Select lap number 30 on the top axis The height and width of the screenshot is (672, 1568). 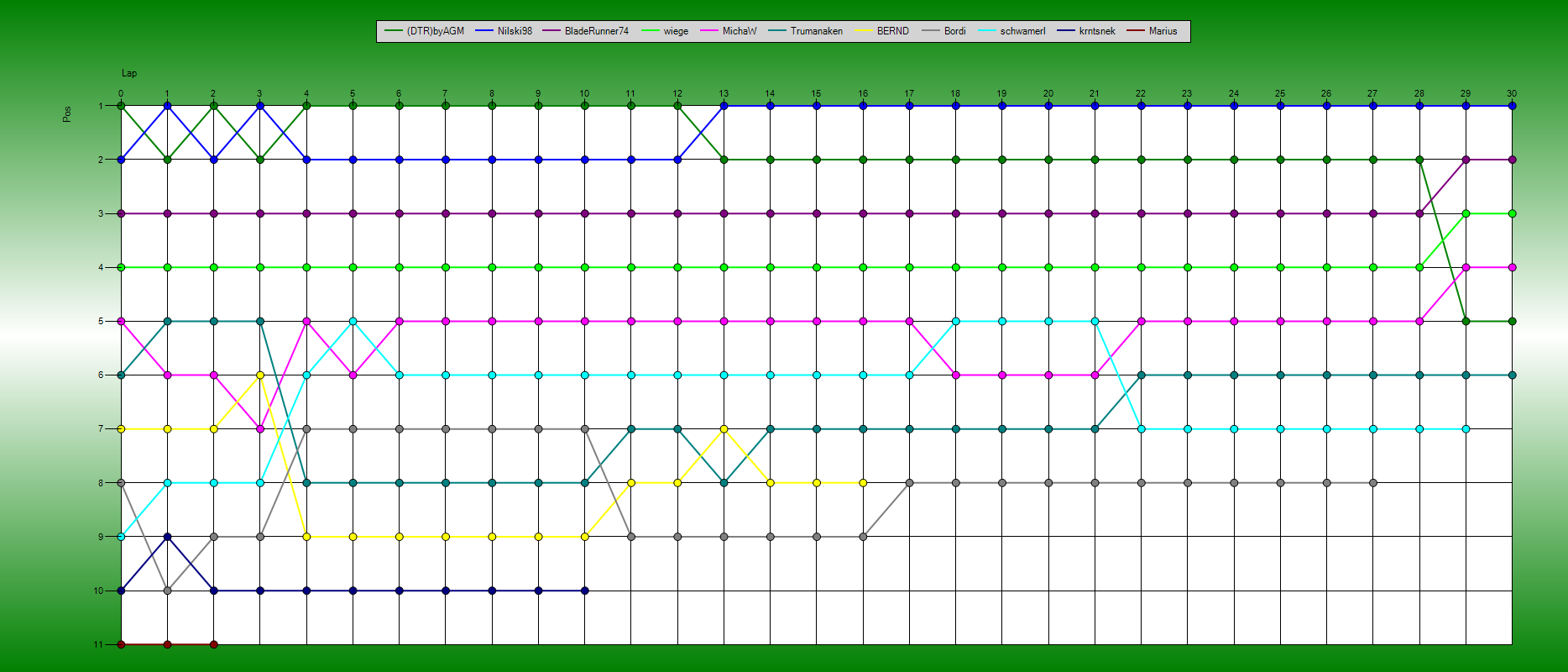(x=1512, y=94)
